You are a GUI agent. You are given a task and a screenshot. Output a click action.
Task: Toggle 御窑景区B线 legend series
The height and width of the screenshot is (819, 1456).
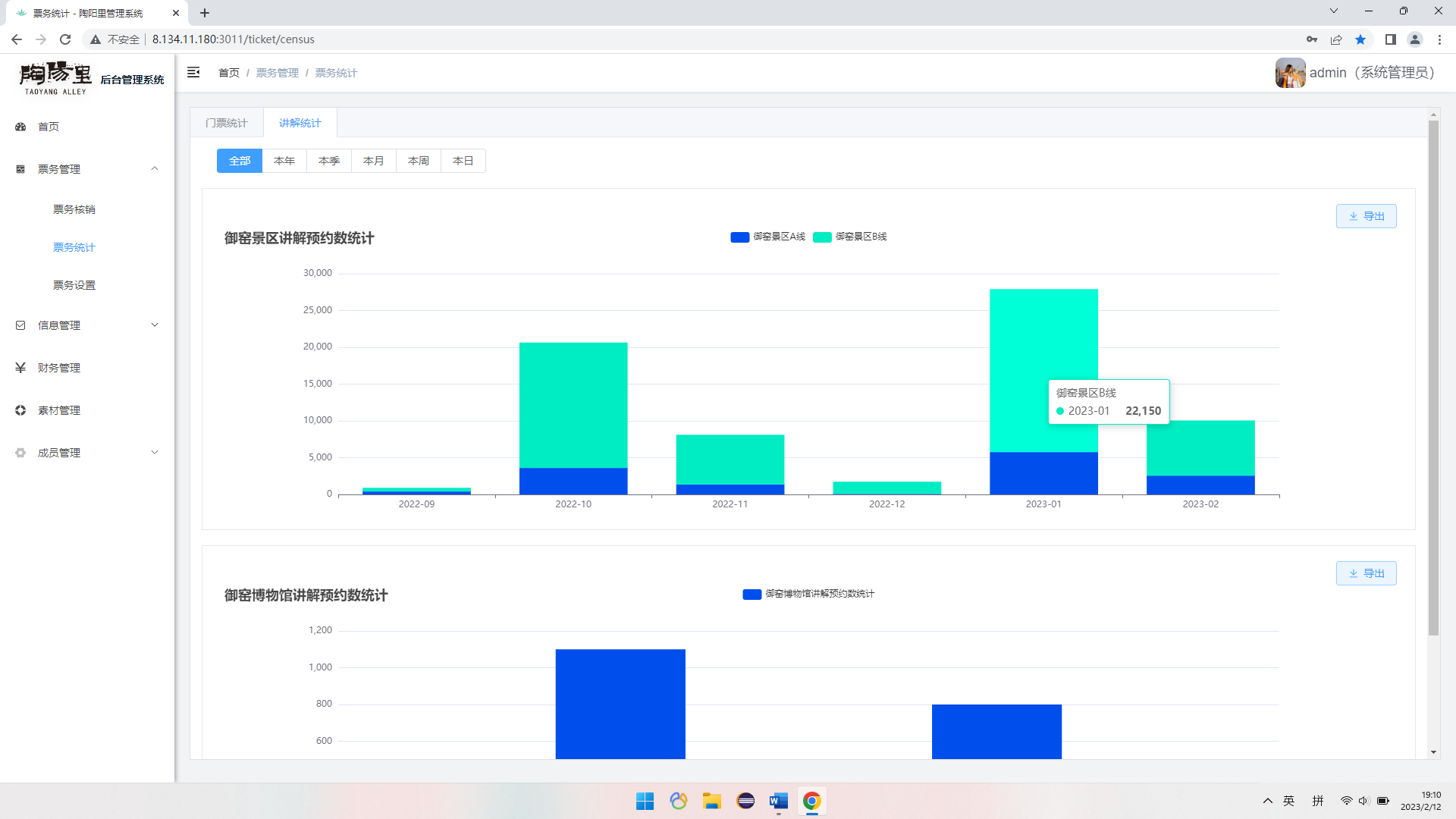[850, 237]
